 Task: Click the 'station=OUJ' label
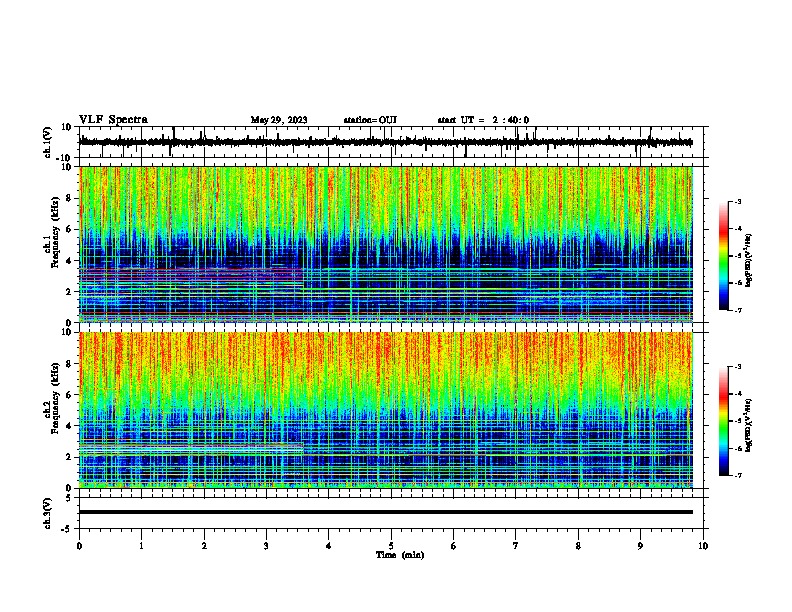tap(370, 120)
